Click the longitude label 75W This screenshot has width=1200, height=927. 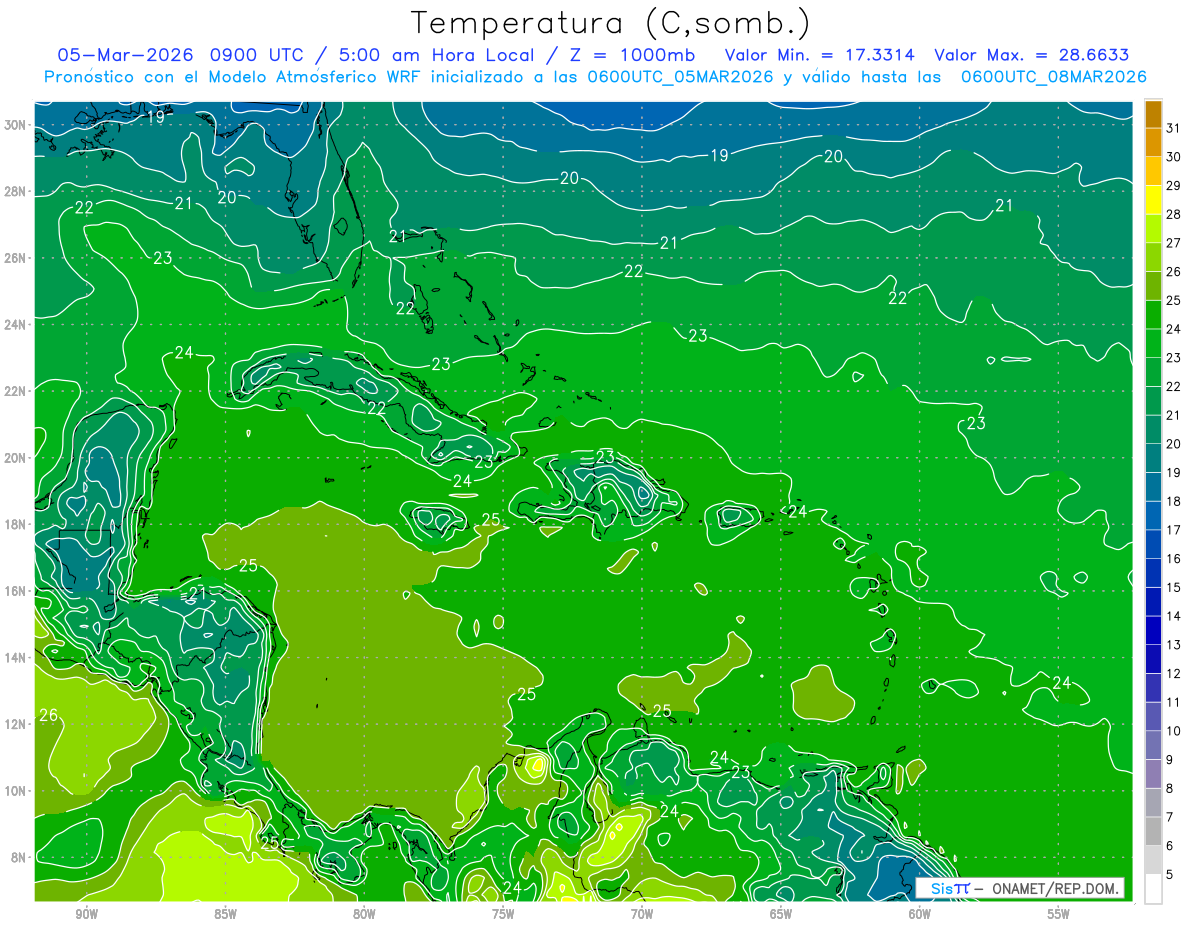(503, 914)
